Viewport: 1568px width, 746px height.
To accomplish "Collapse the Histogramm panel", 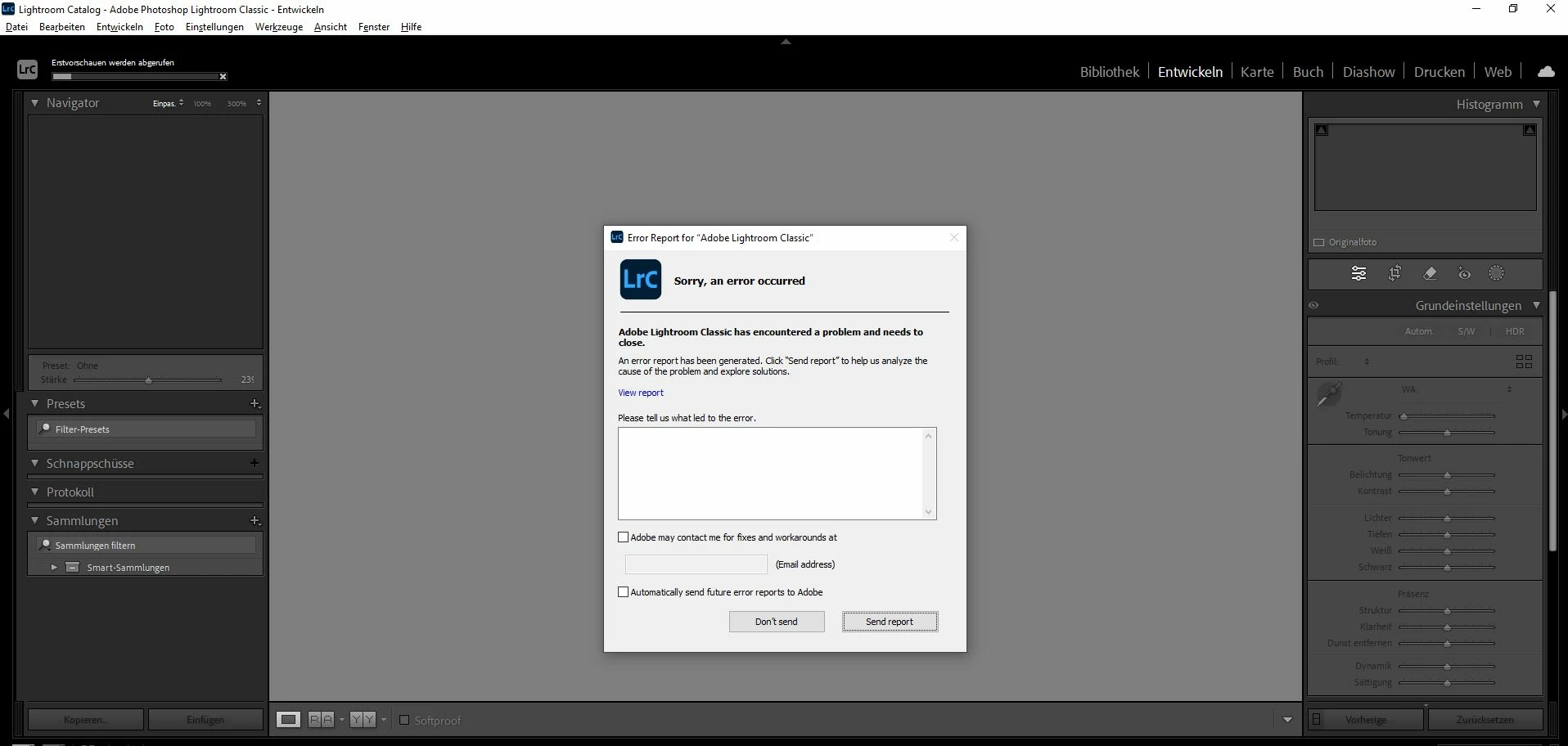I will pos(1536,104).
